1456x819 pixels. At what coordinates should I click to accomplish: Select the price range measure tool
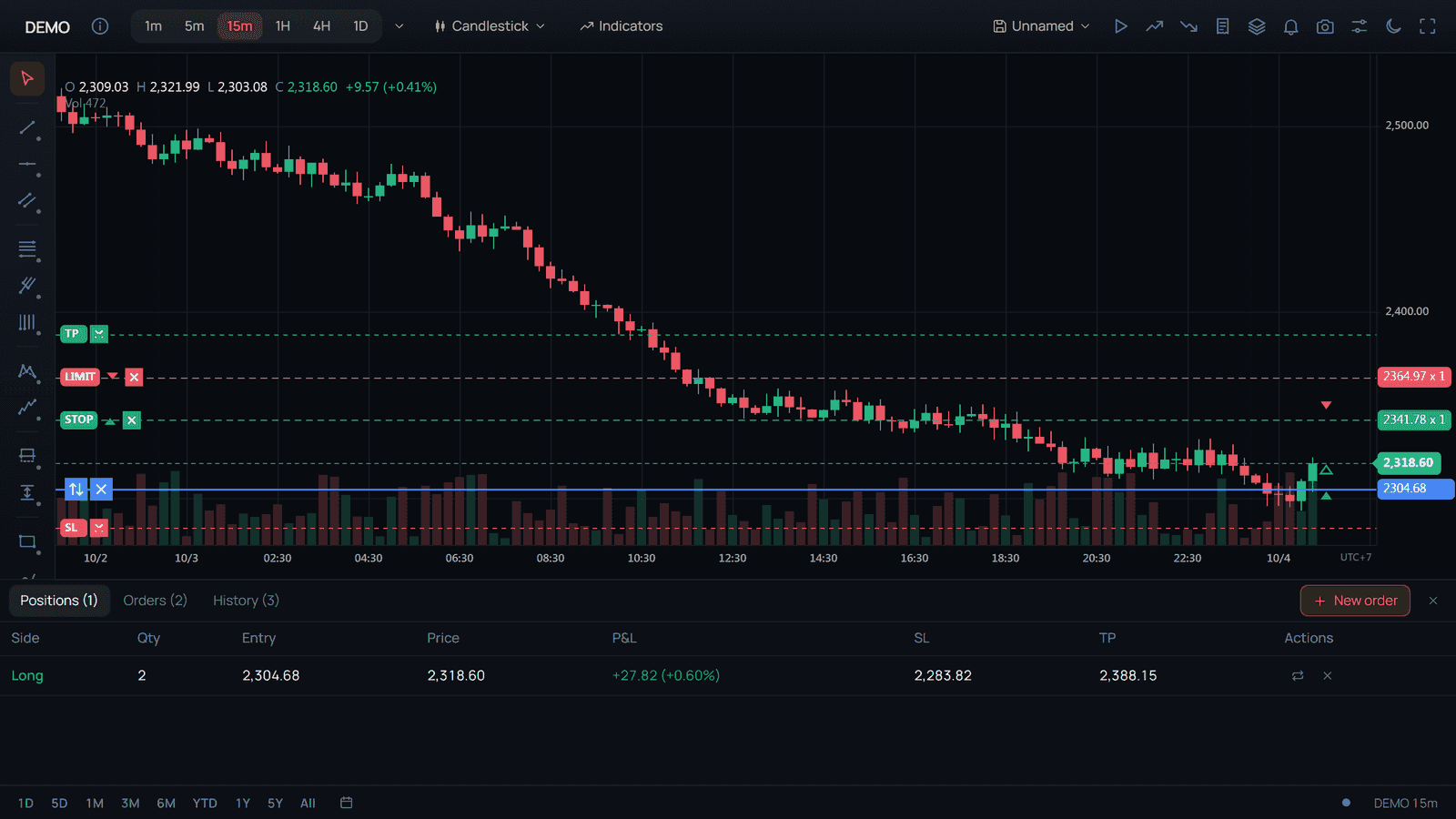pyautogui.click(x=27, y=492)
